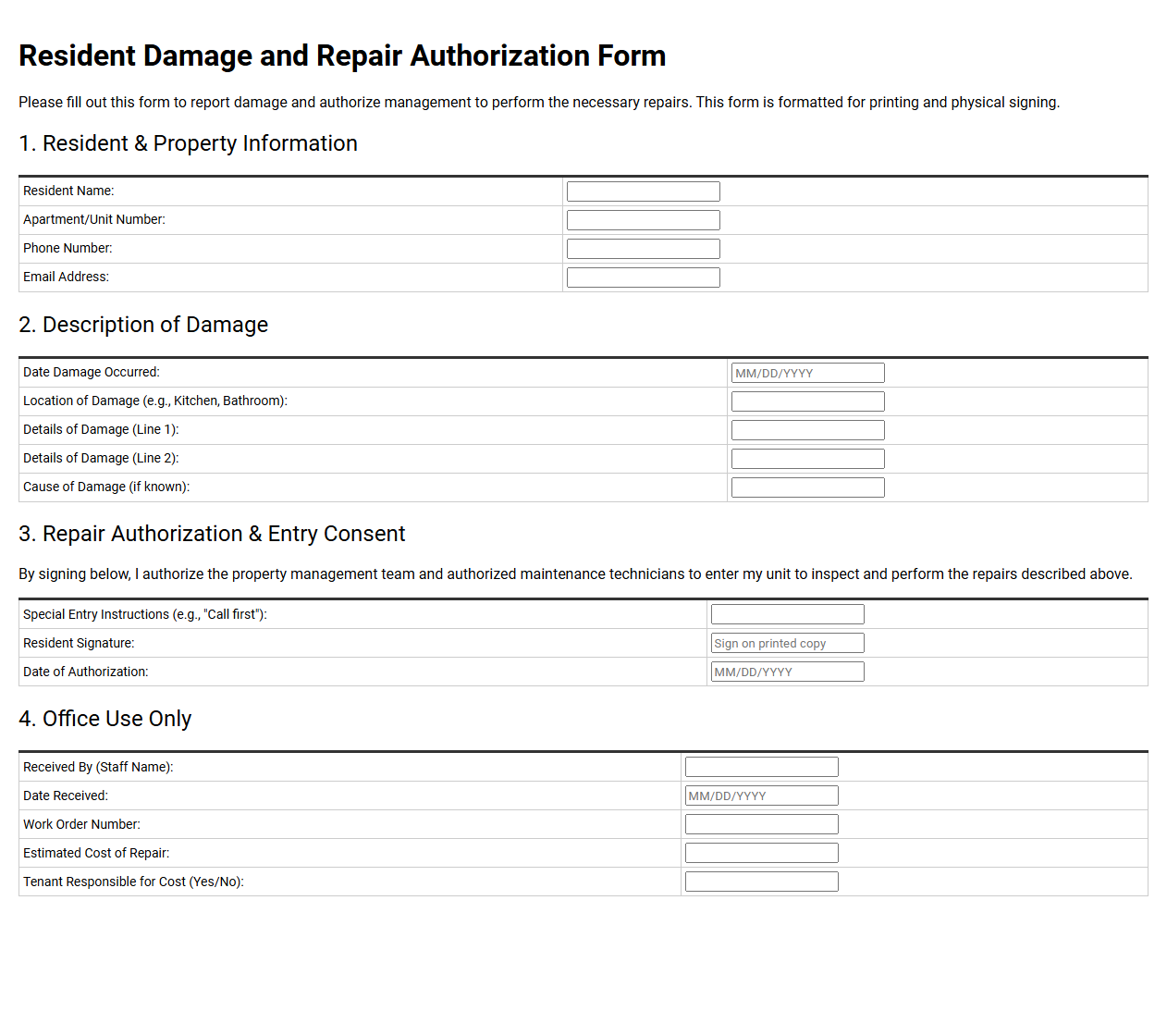Image resolution: width=1167 pixels, height=1036 pixels.
Task: Click the 'Please fill out this form' intro paragraph
Action: (539, 102)
